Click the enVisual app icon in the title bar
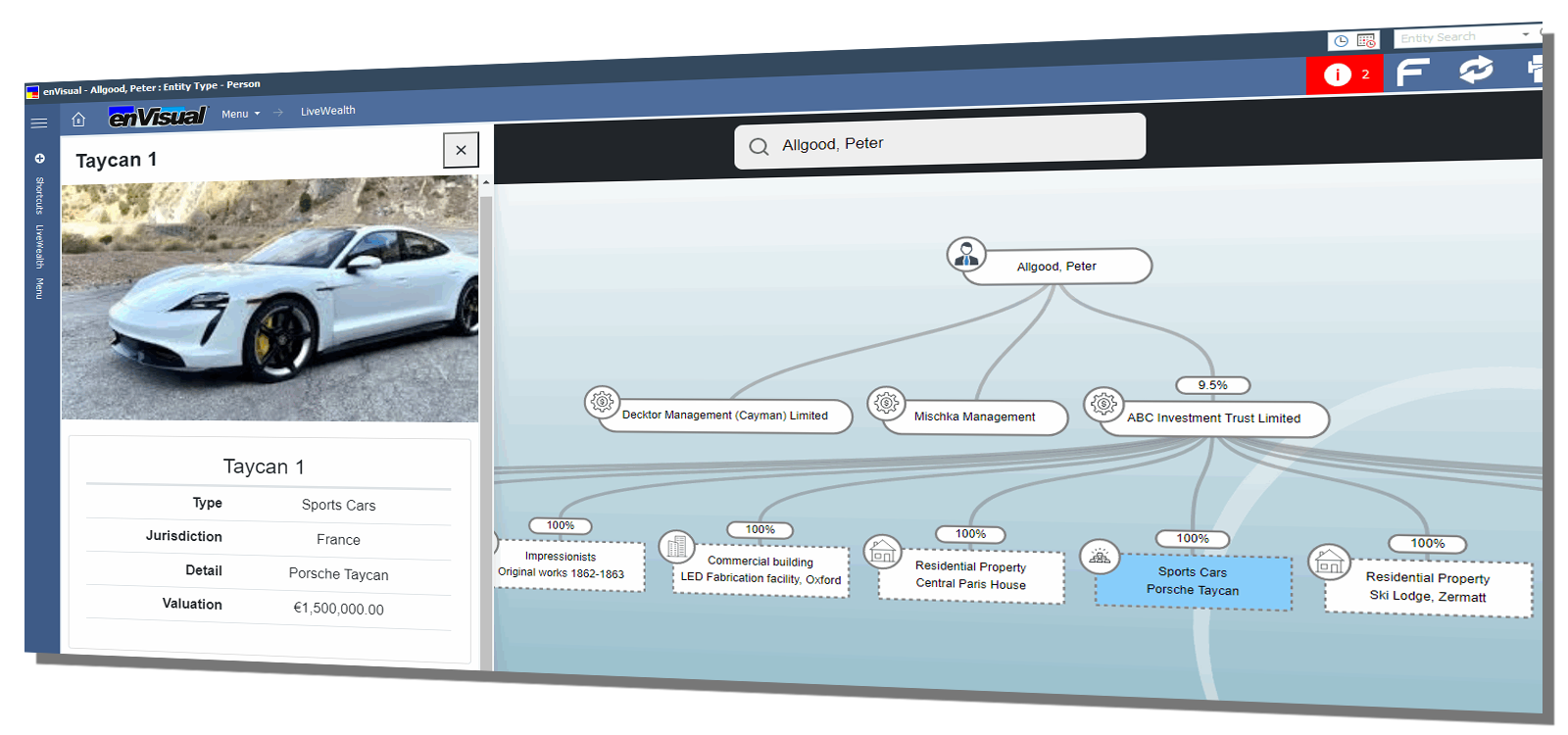1568x735 pixels. click(32, 92)
